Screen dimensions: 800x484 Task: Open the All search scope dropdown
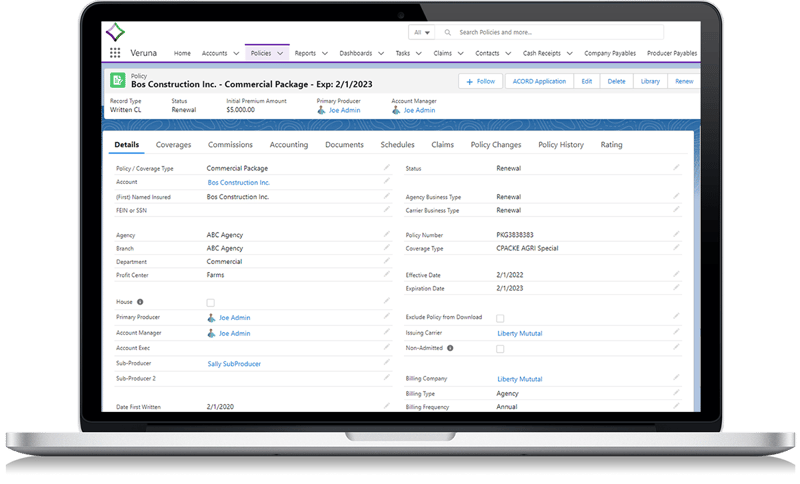coord(421,33)
